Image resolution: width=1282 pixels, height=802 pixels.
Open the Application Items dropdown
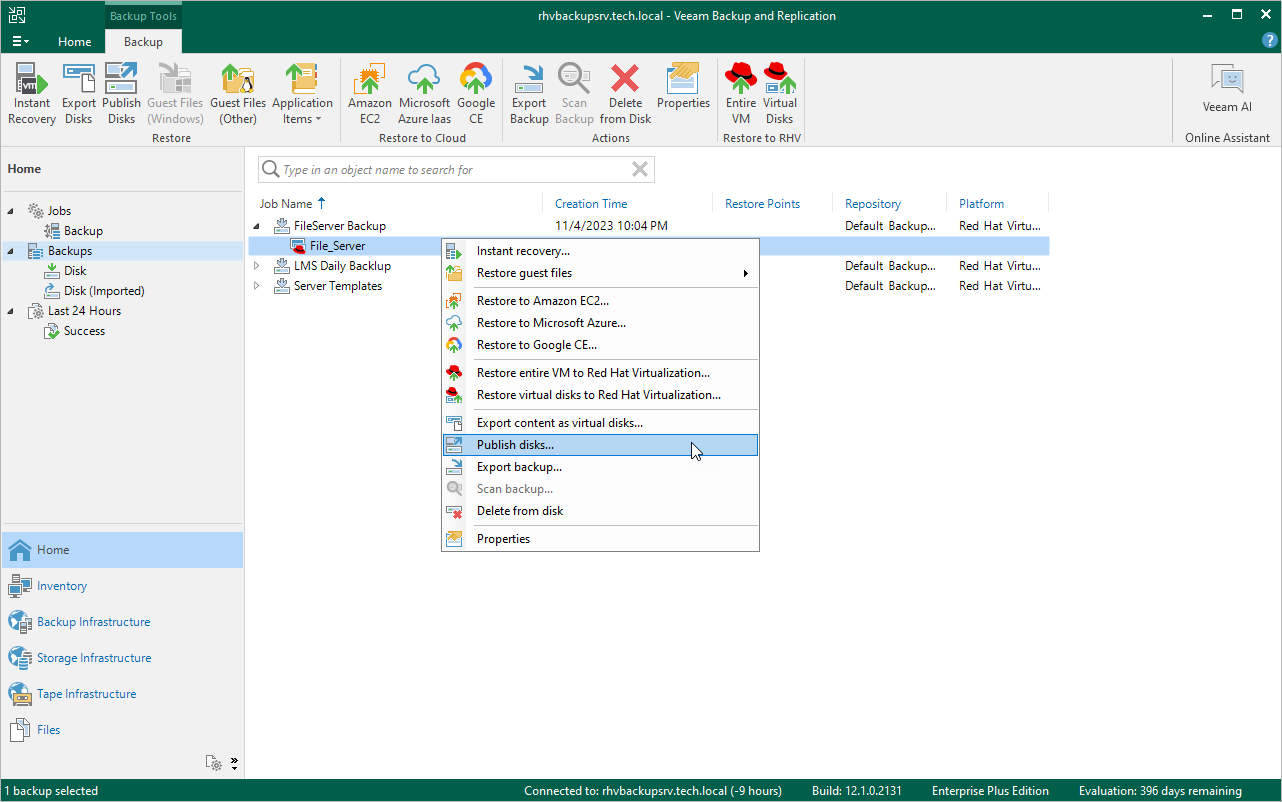tap(302, 93)
